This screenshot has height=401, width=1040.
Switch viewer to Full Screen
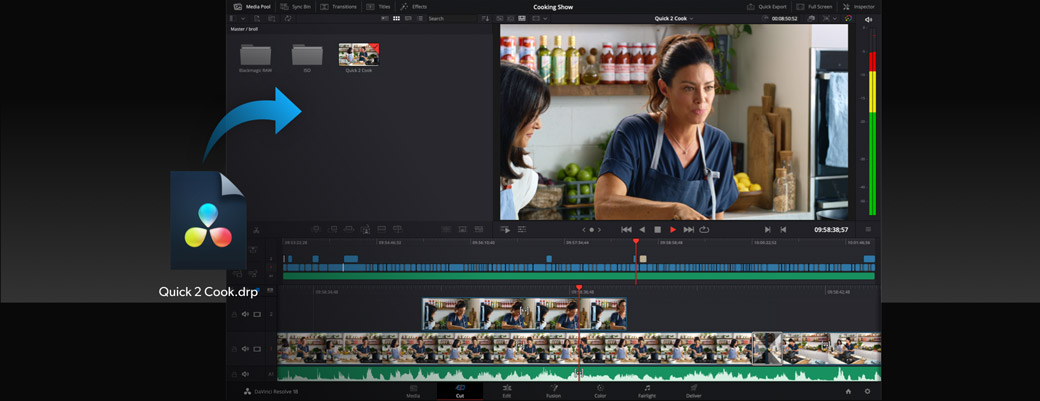pos(814,7)
